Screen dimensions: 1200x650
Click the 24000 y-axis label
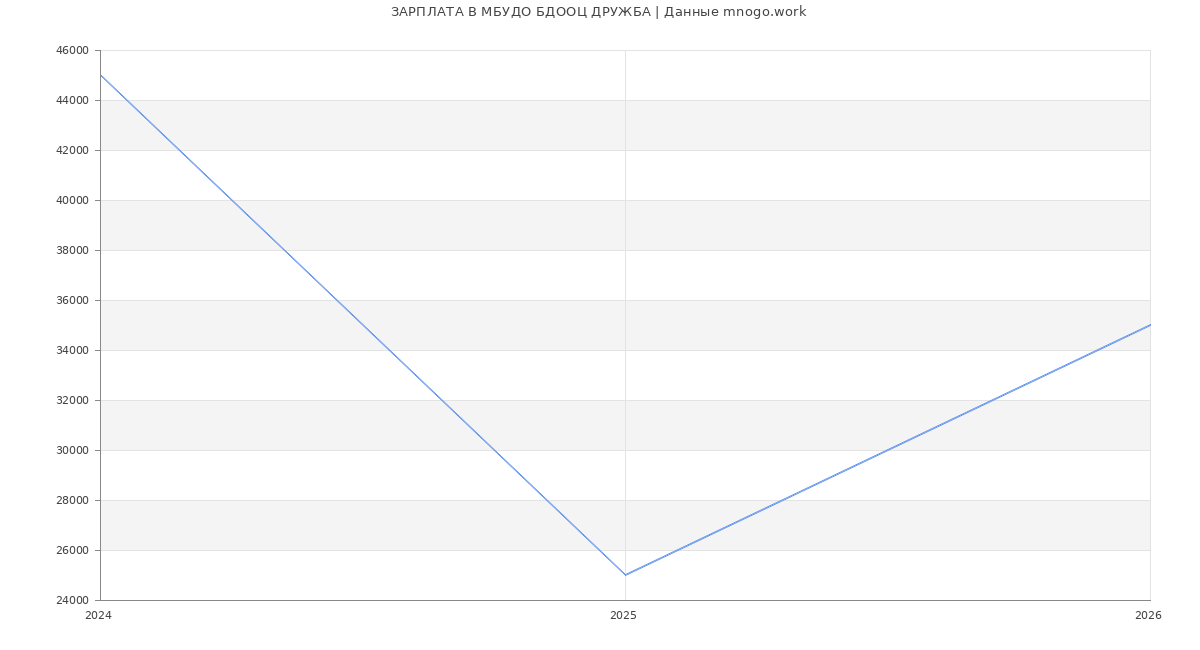coord(72,600)
